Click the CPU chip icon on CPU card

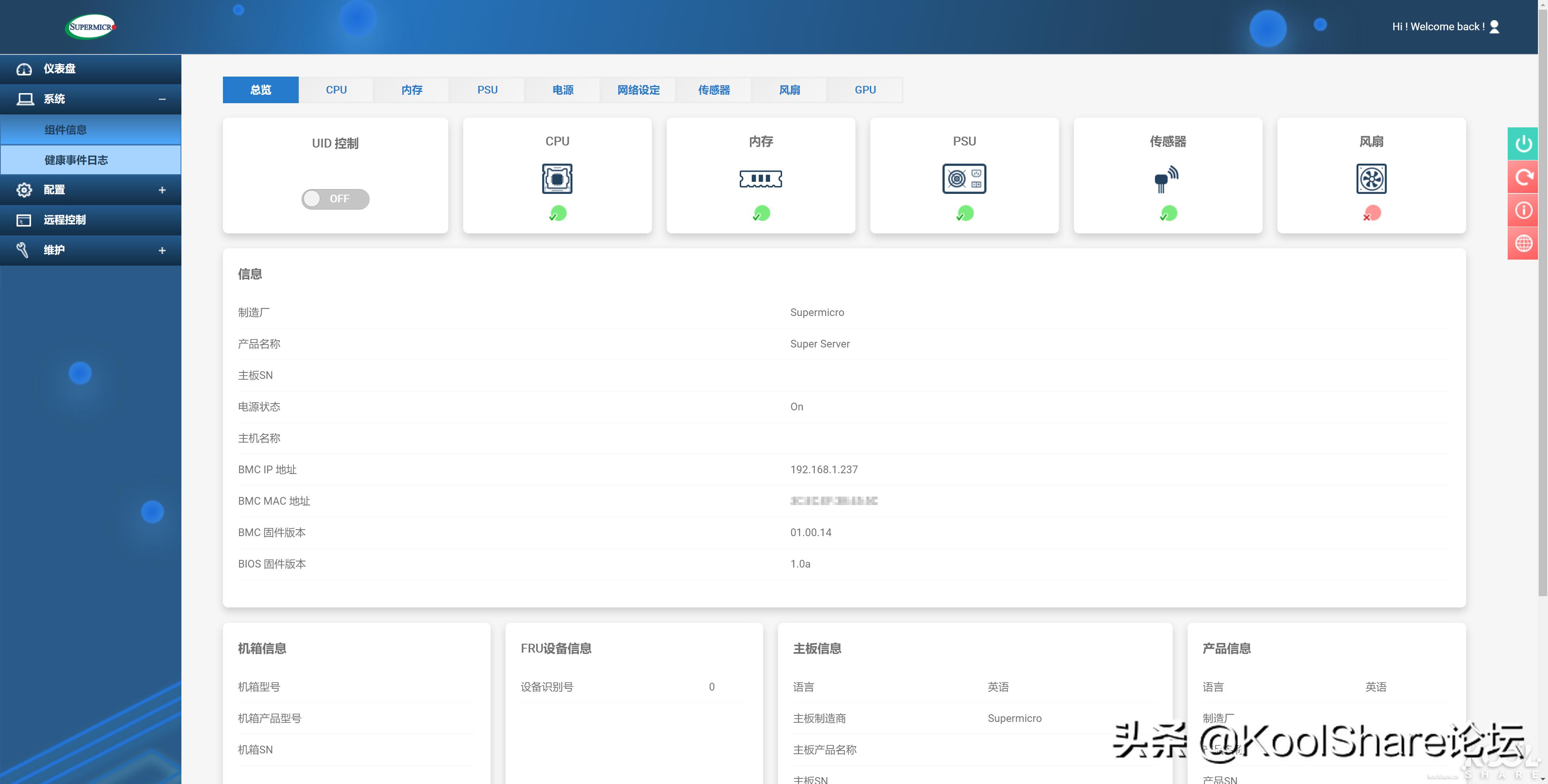(x=556, y=179)
